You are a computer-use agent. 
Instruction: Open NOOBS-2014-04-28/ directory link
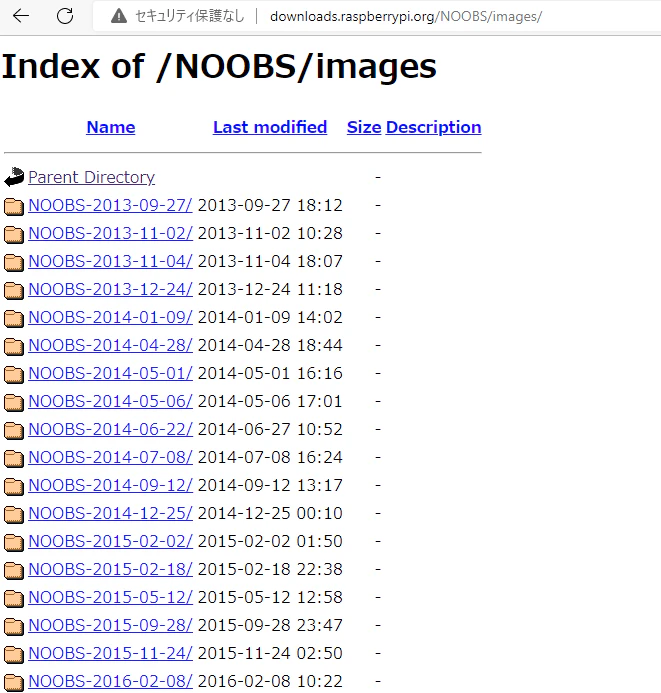click(110, 345)
